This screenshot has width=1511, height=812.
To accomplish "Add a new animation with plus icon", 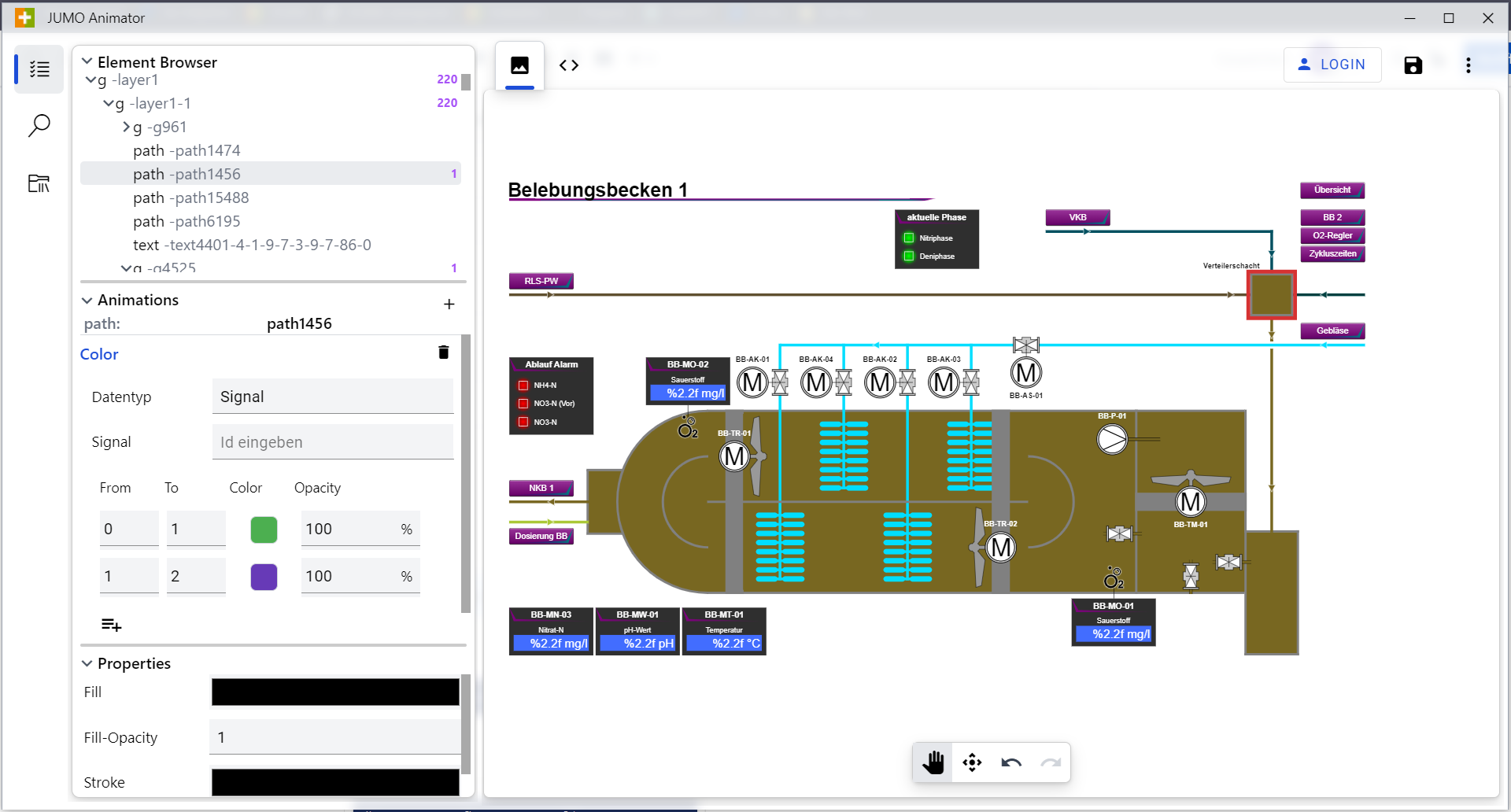I will pyautogui.click(x=449, y=304).
